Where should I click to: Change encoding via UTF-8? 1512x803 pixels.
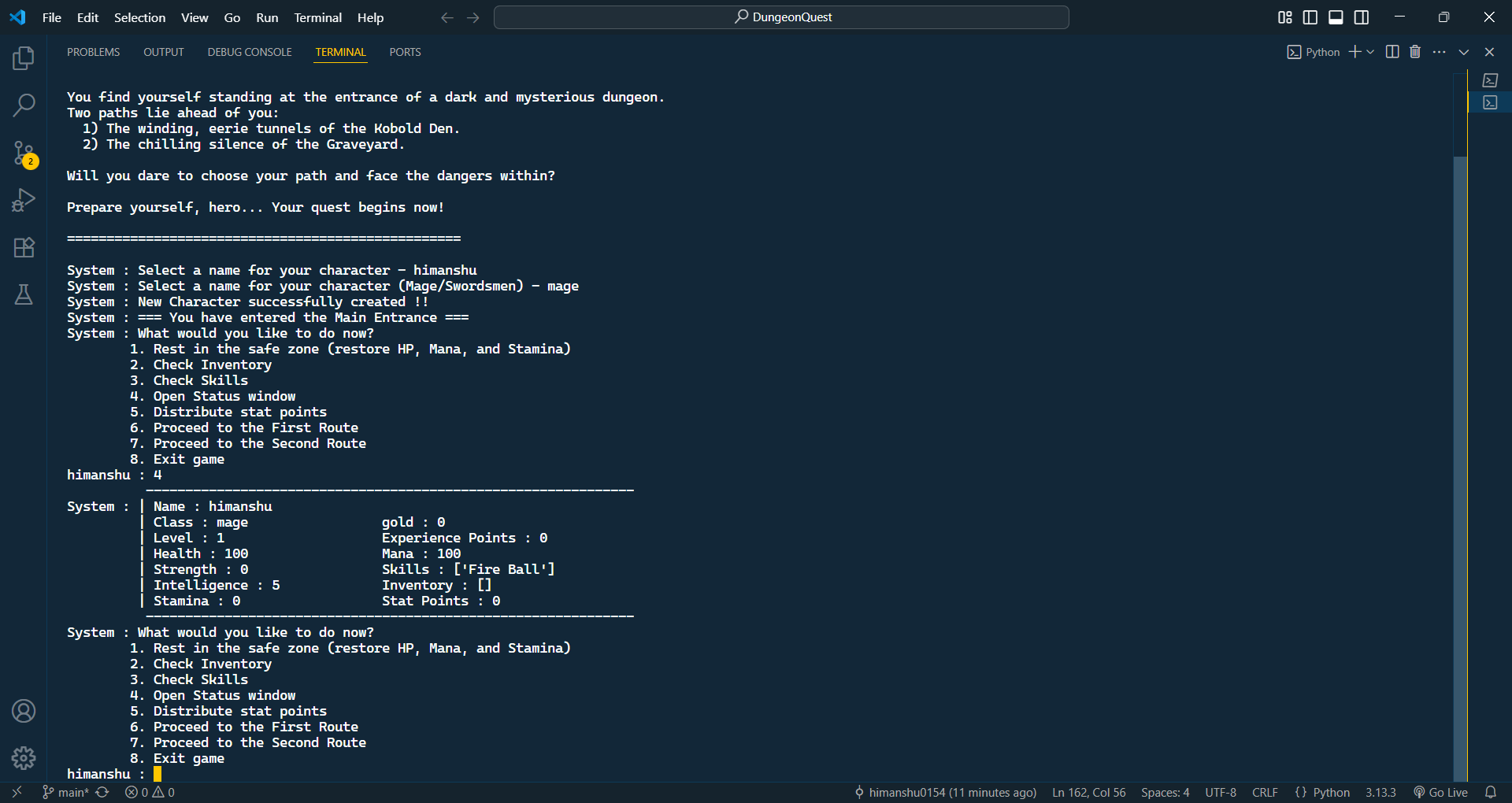[x=1221, y=792]
